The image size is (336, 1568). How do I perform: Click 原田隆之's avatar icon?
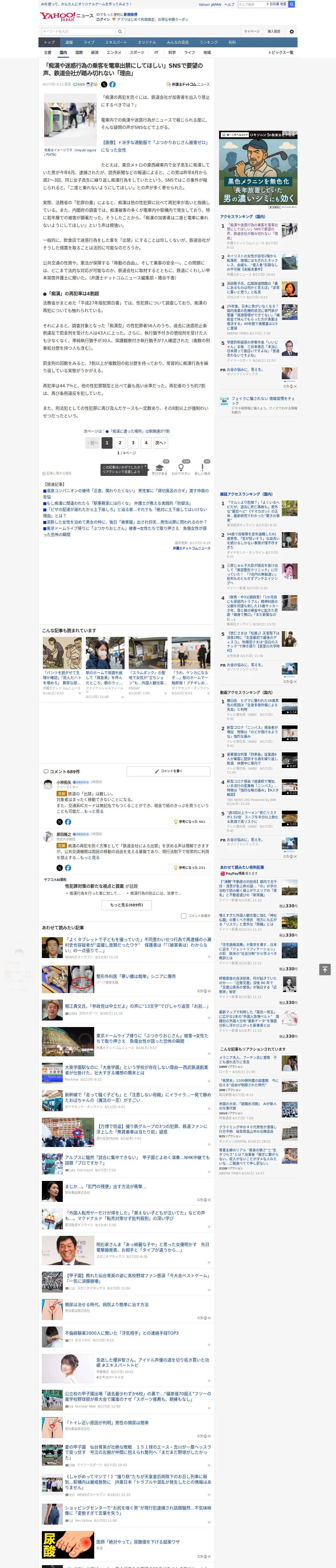point(48,837)
